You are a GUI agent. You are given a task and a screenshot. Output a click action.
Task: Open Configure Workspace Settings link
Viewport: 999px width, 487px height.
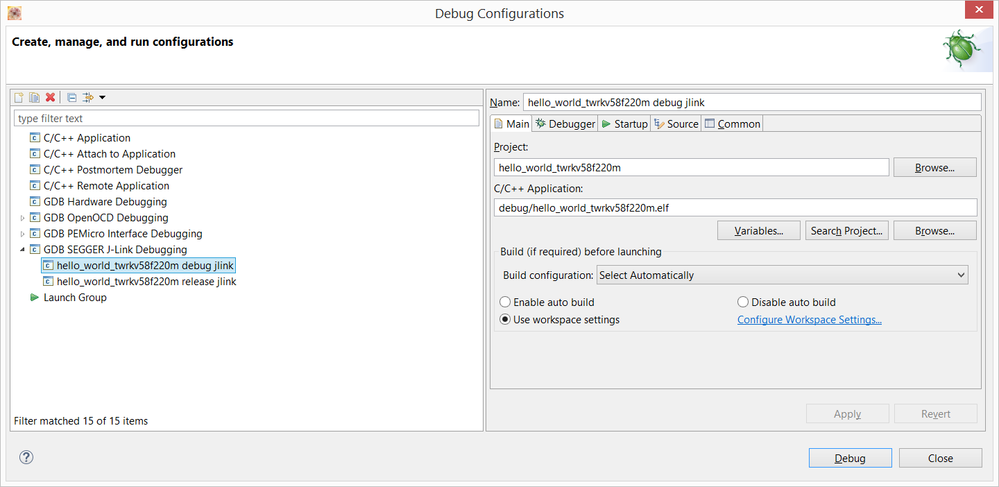click(809, 320)
